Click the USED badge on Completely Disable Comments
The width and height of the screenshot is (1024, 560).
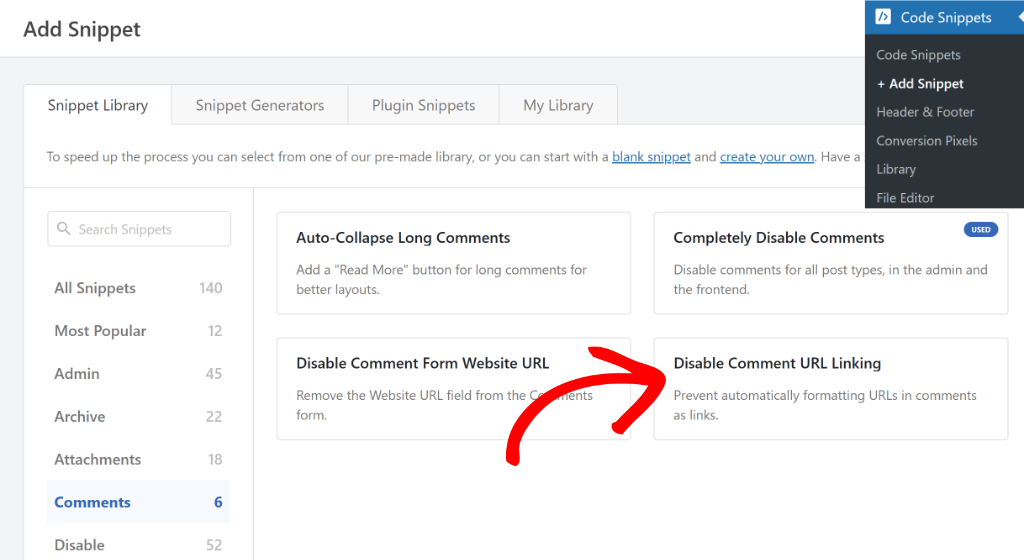pyautogui.click(x=980, y=230)
